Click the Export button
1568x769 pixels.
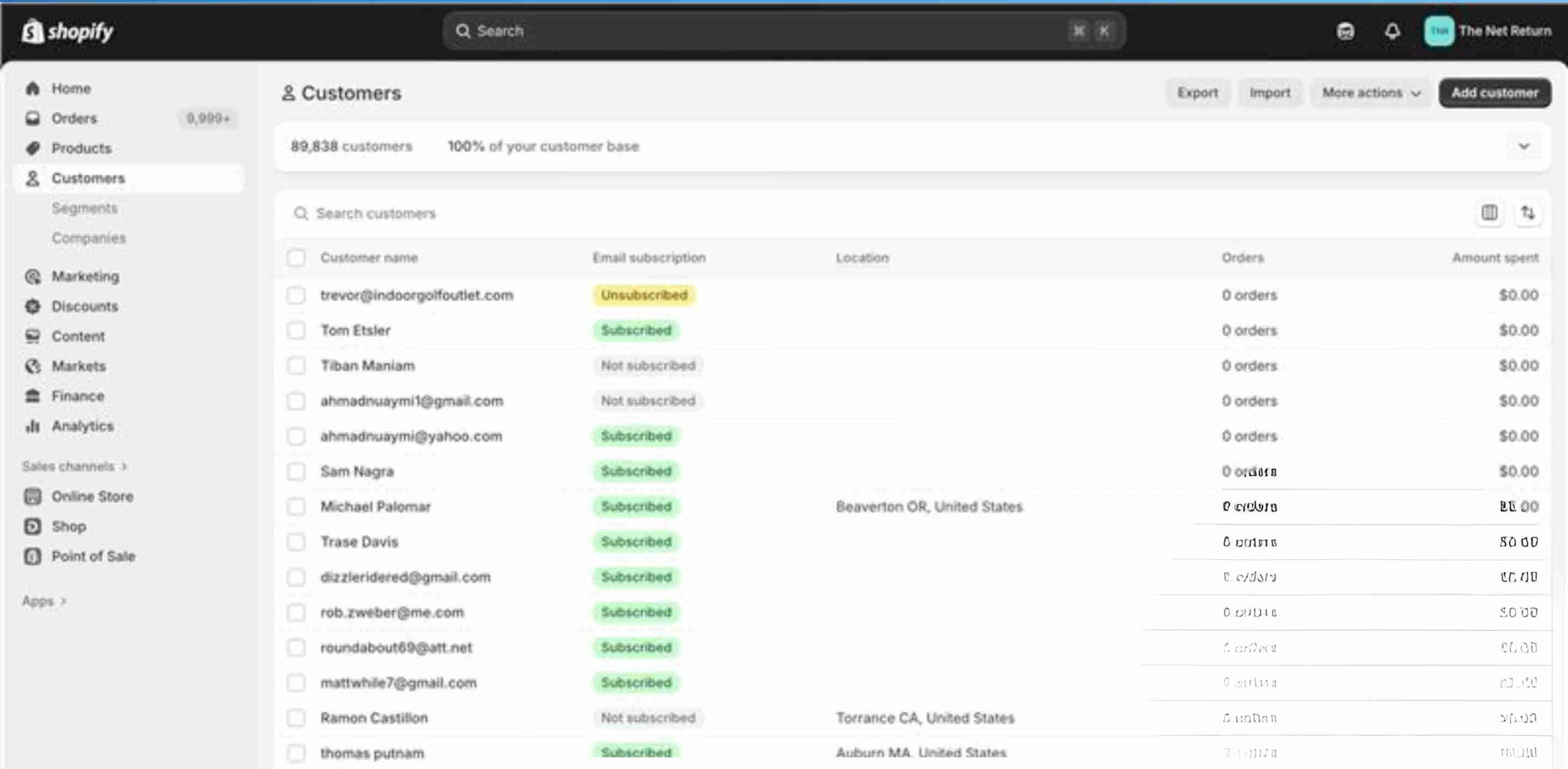(1197, 93)
